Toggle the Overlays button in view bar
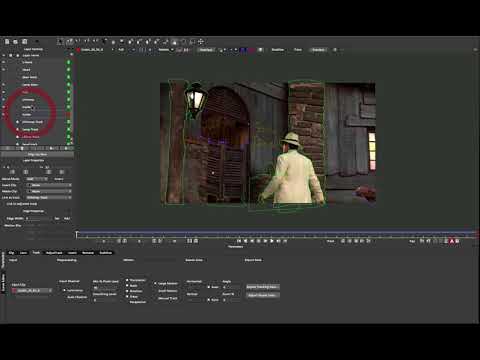The image size is (480, 360). (206, 50)
